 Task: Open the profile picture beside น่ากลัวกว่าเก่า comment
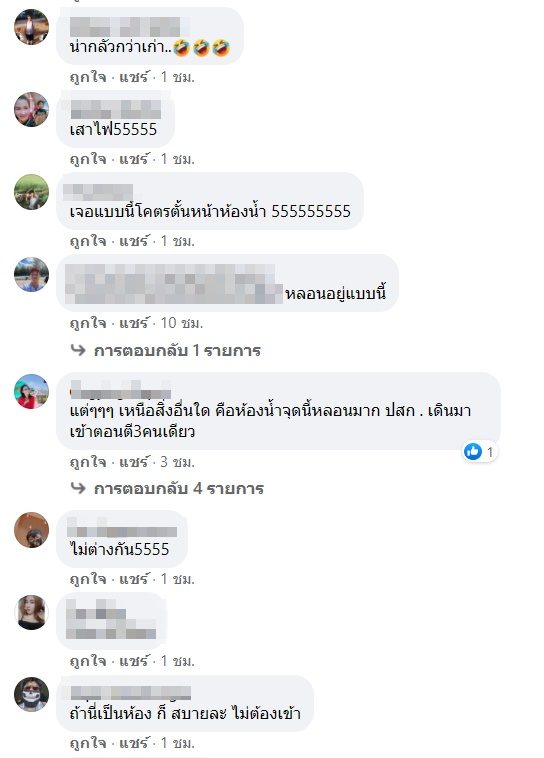tap(31, 27)
